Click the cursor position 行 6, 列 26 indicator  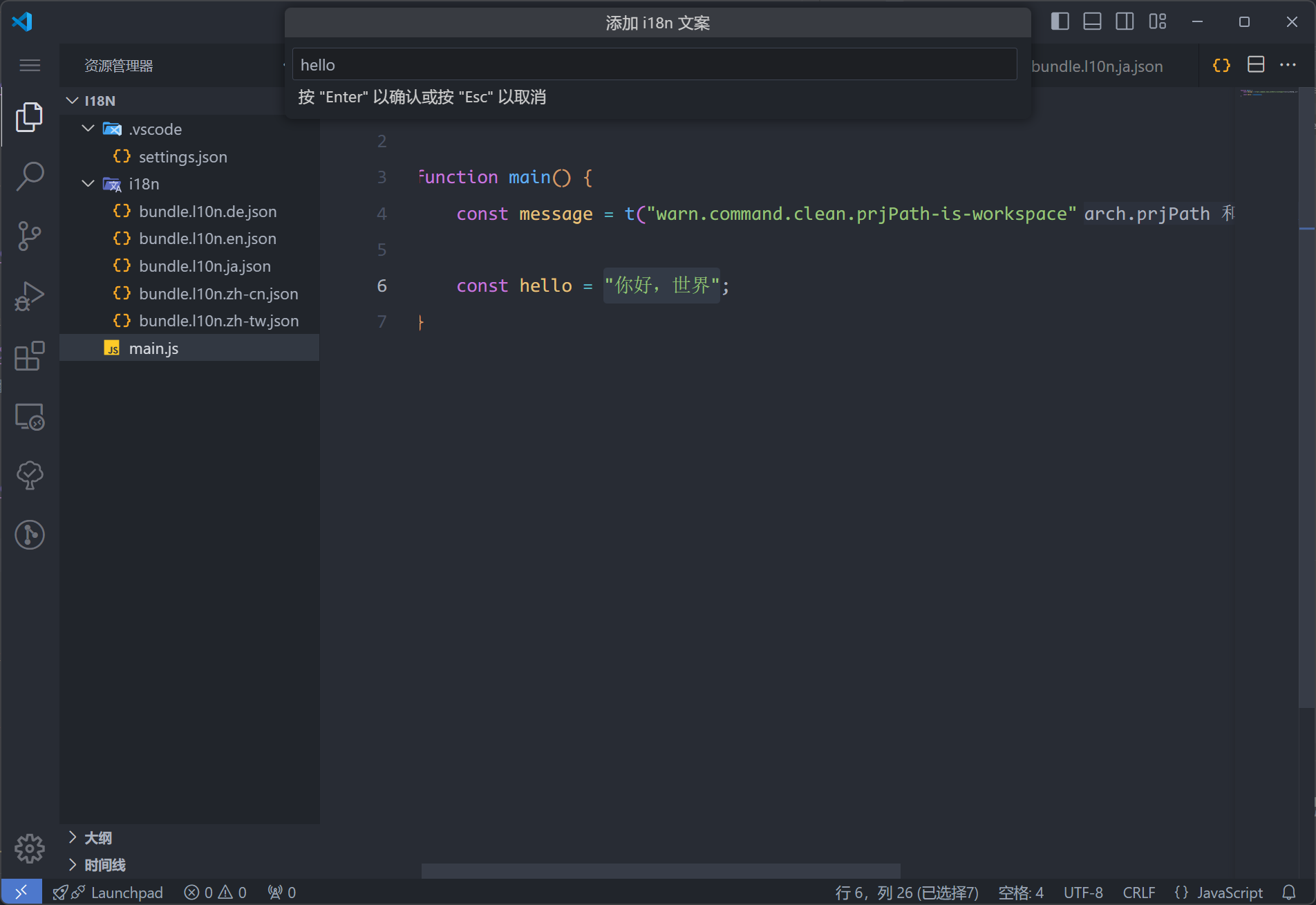click(x=907, y=893)
